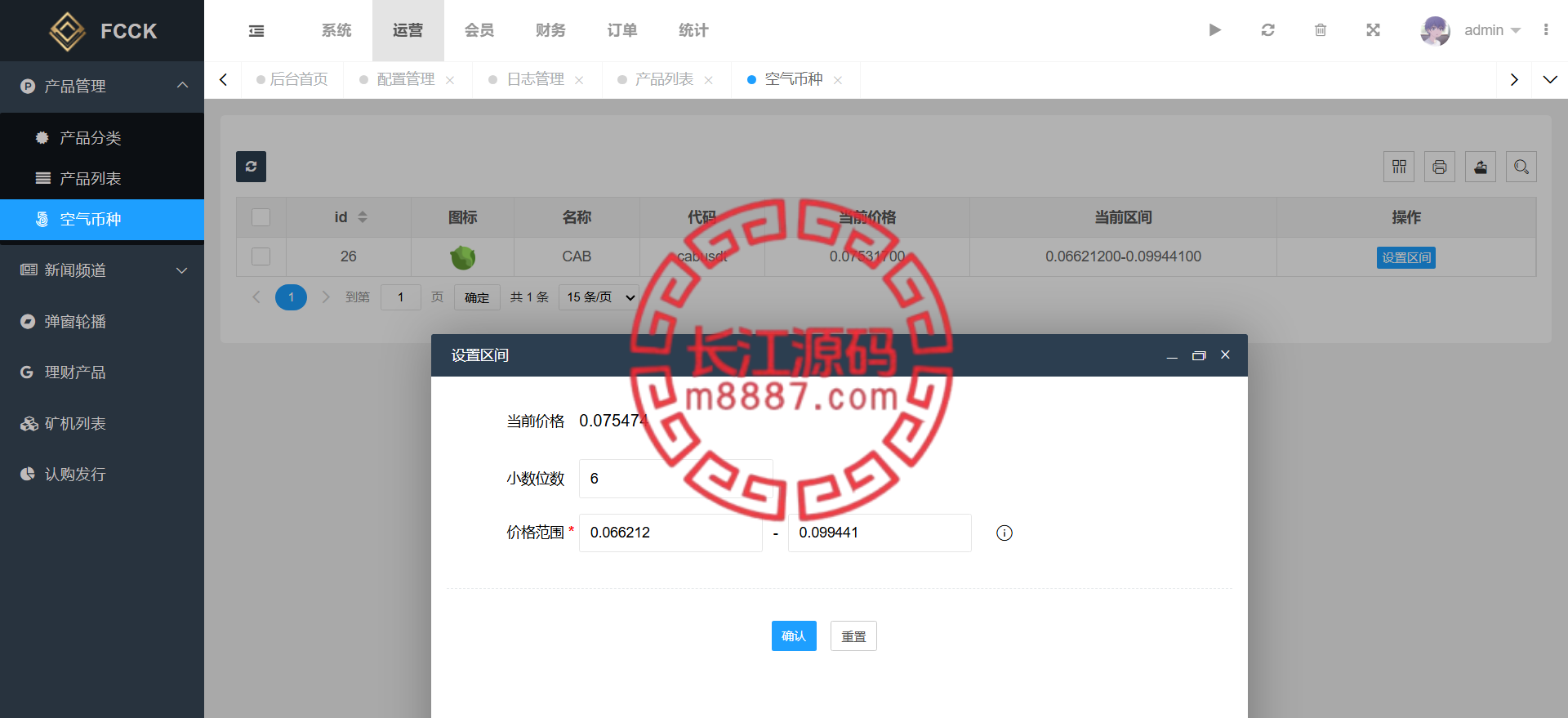
Task: Switch to the 系统 top menu
Action: (x=336, y=30)
